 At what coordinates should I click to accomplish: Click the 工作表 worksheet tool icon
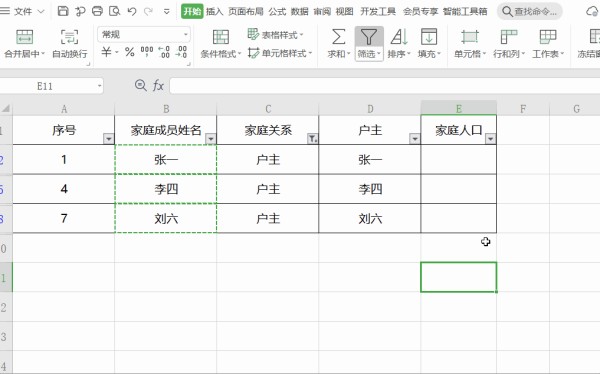[x=548, y=37]
